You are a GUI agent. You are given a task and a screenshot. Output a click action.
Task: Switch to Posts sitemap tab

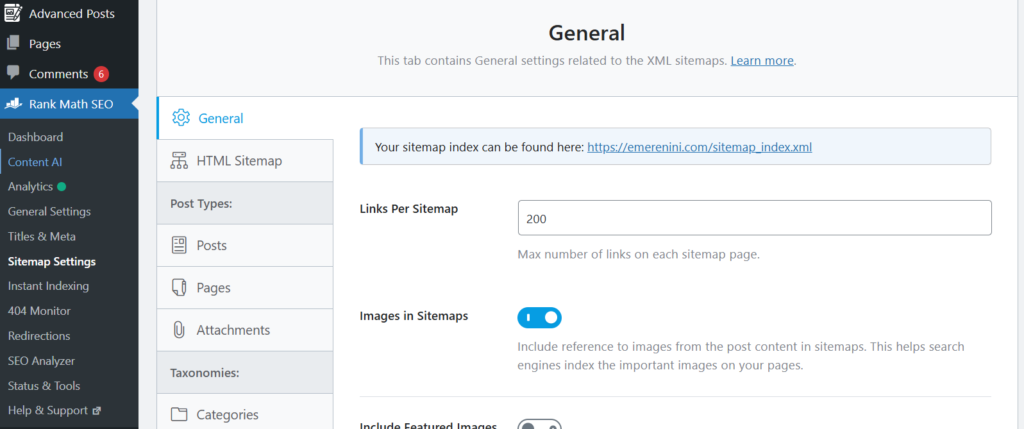(245, 246)
